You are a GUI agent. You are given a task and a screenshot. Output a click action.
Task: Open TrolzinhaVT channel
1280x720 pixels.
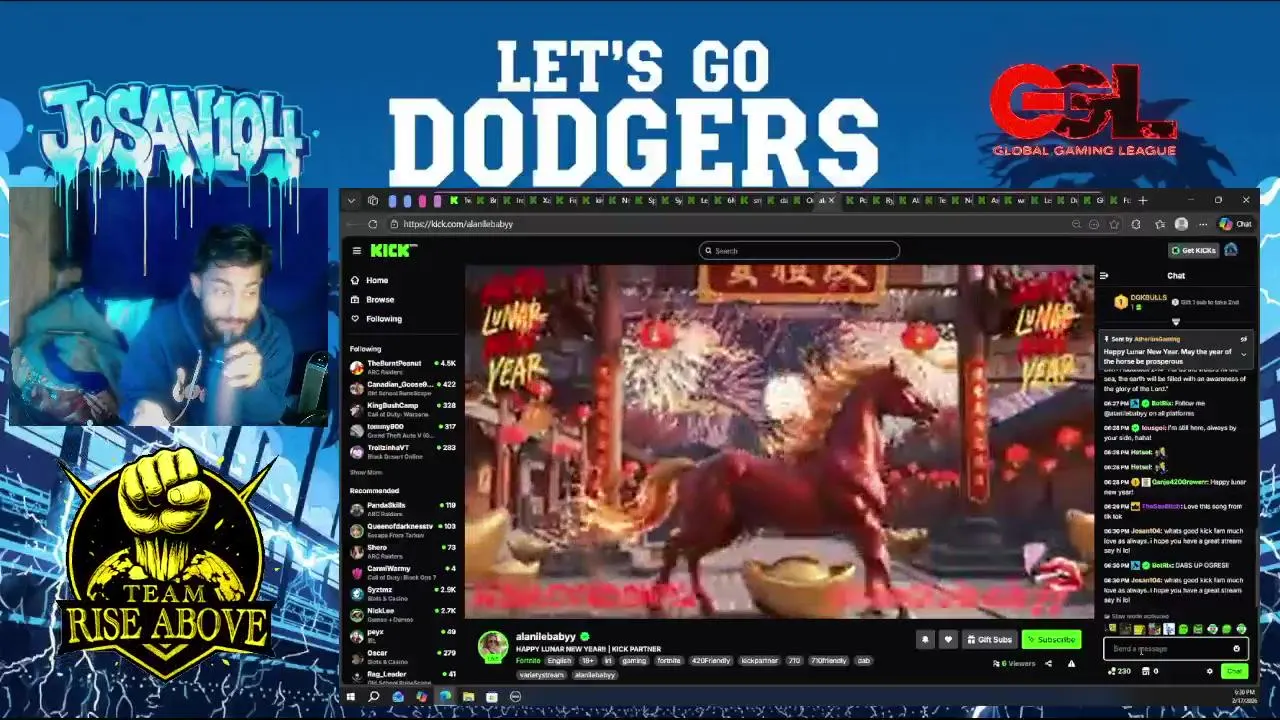tap(403, 451)
